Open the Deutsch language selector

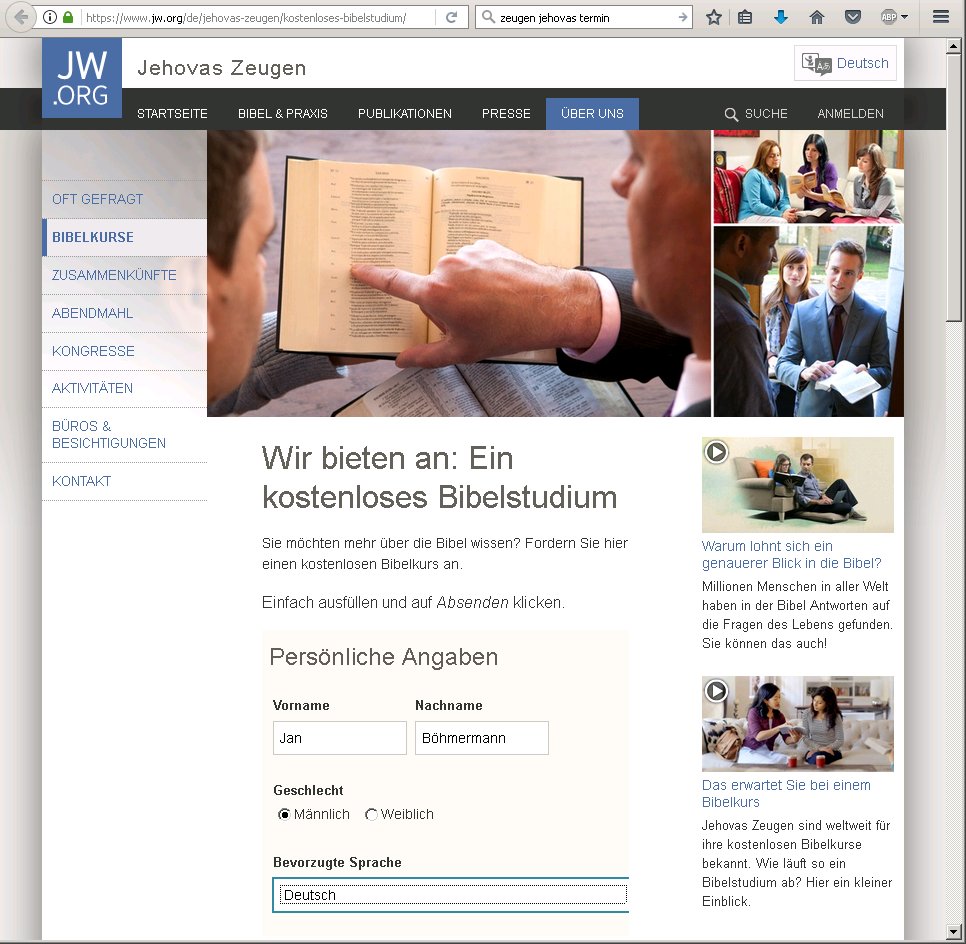coord(846,63)
